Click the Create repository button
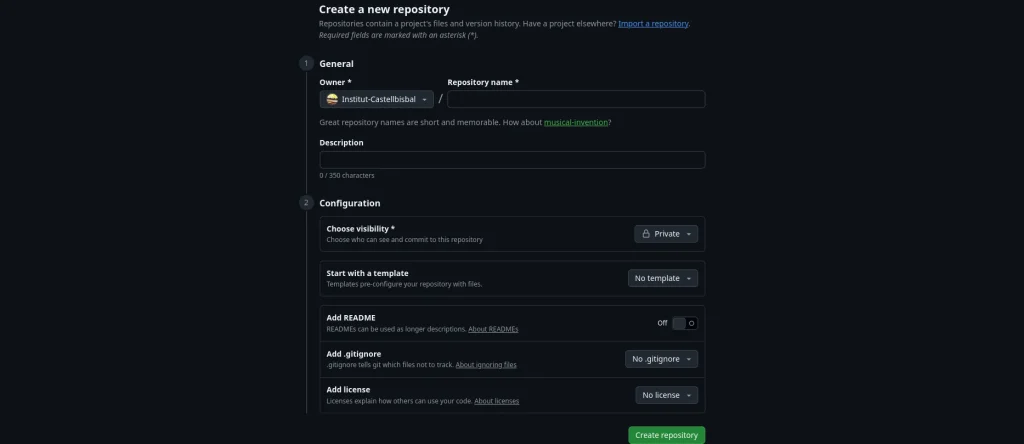The image size is (1024, 444). (666, 435)
